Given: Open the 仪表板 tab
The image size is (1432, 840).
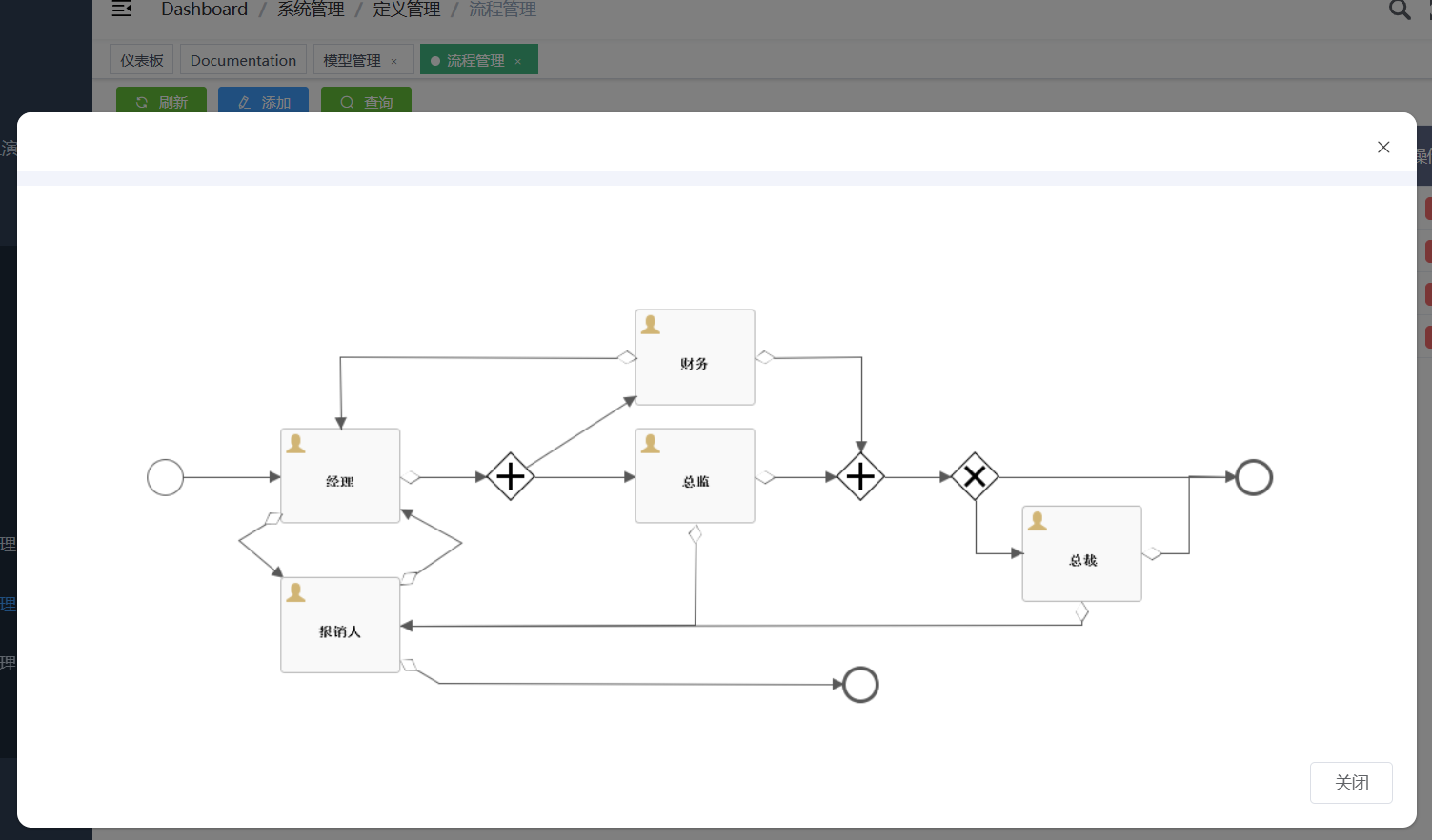Looking at the screenshot, I should [142, 60].
